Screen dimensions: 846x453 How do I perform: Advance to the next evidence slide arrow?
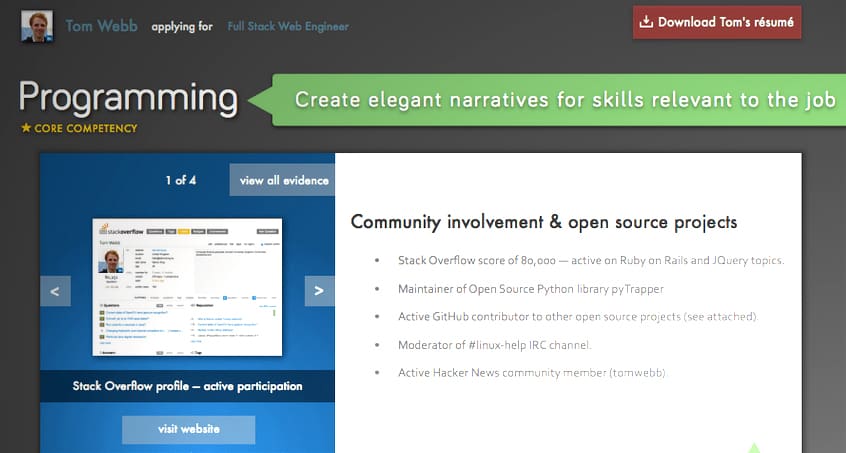318,292
